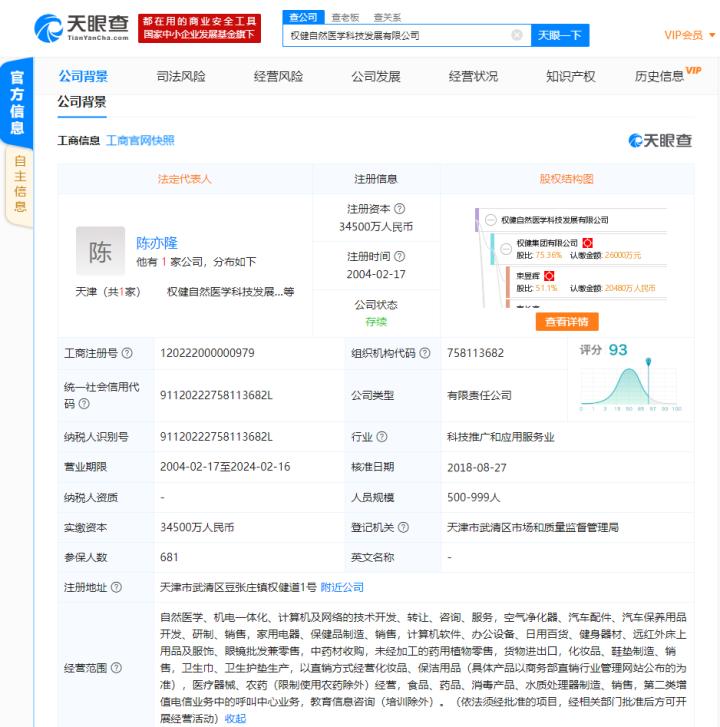The image size is (720, 727).
Task: Open the 知识产权 tab
Action: pos(570,77)
